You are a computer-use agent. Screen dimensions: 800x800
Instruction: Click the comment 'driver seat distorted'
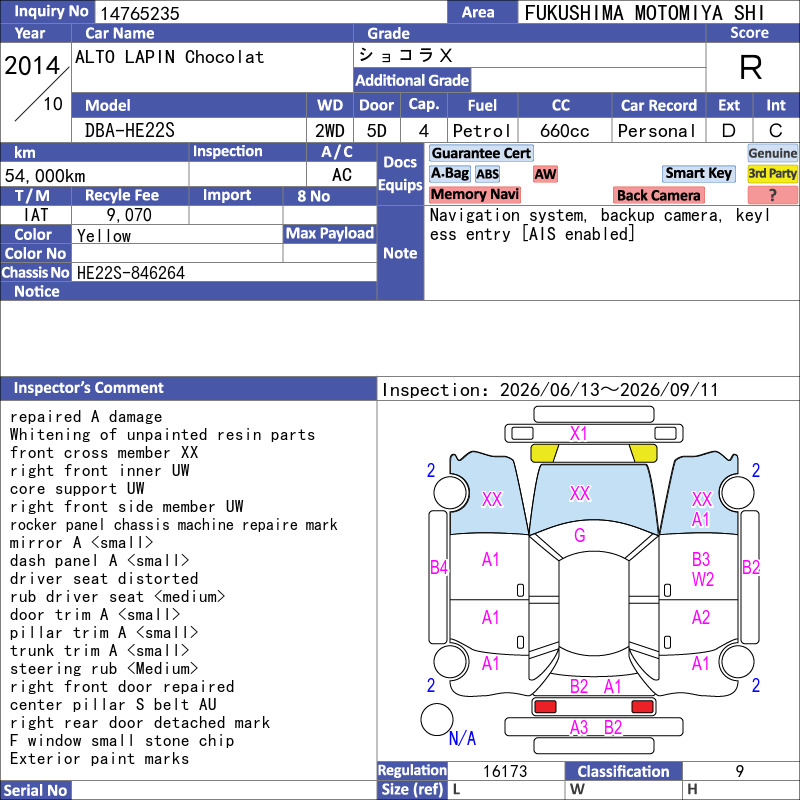(x=104, y=579)
